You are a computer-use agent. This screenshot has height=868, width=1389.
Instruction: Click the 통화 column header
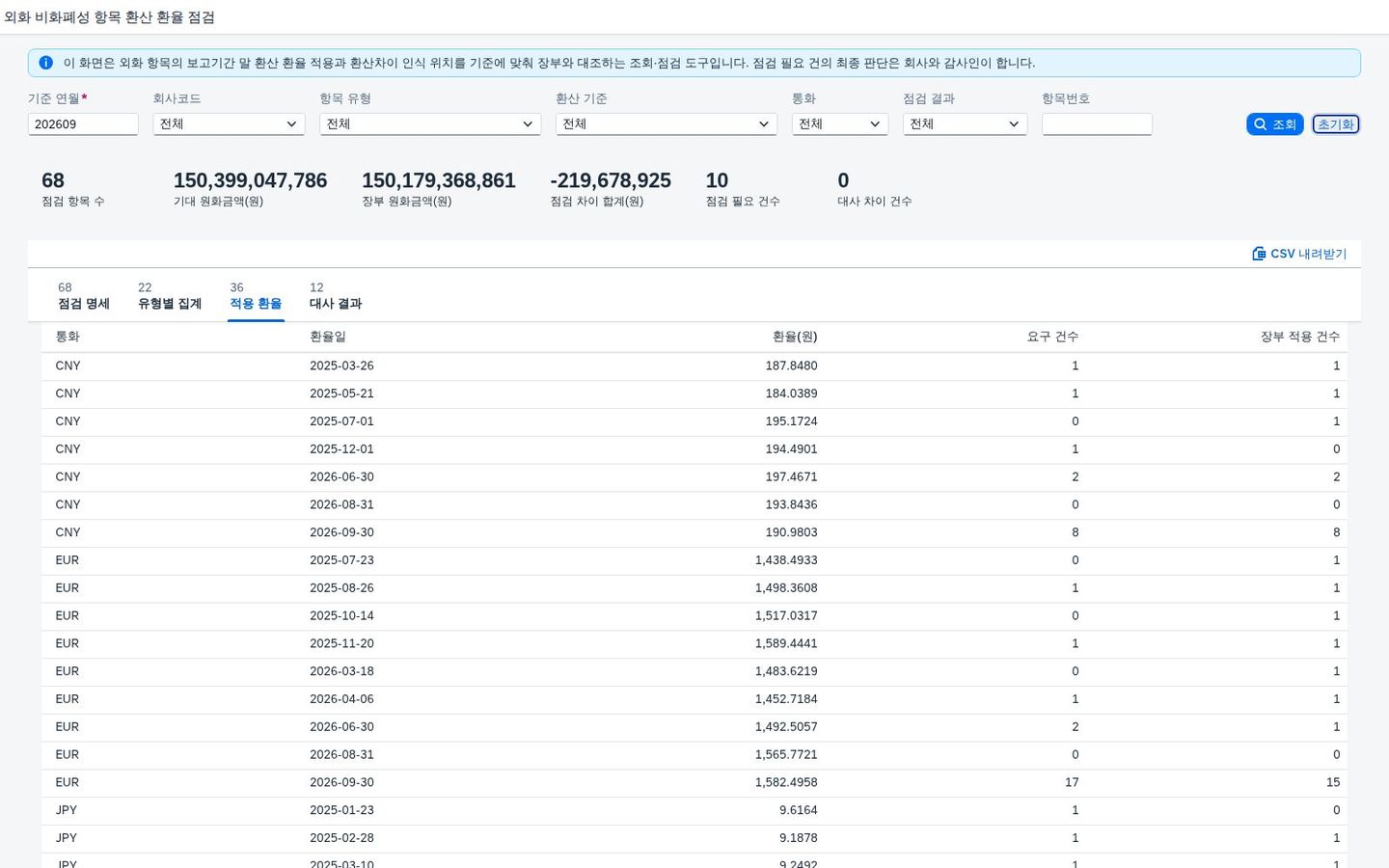[68, 337]
